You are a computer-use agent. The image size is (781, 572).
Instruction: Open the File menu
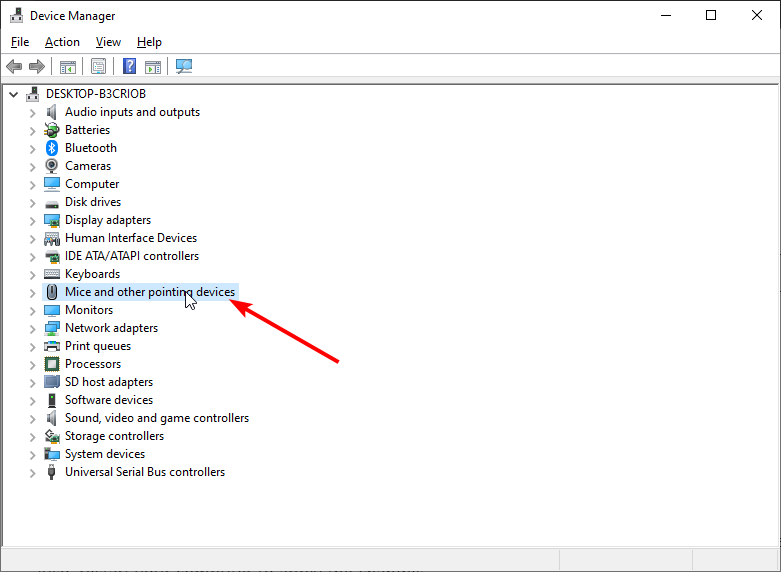(x=20, y=42)
